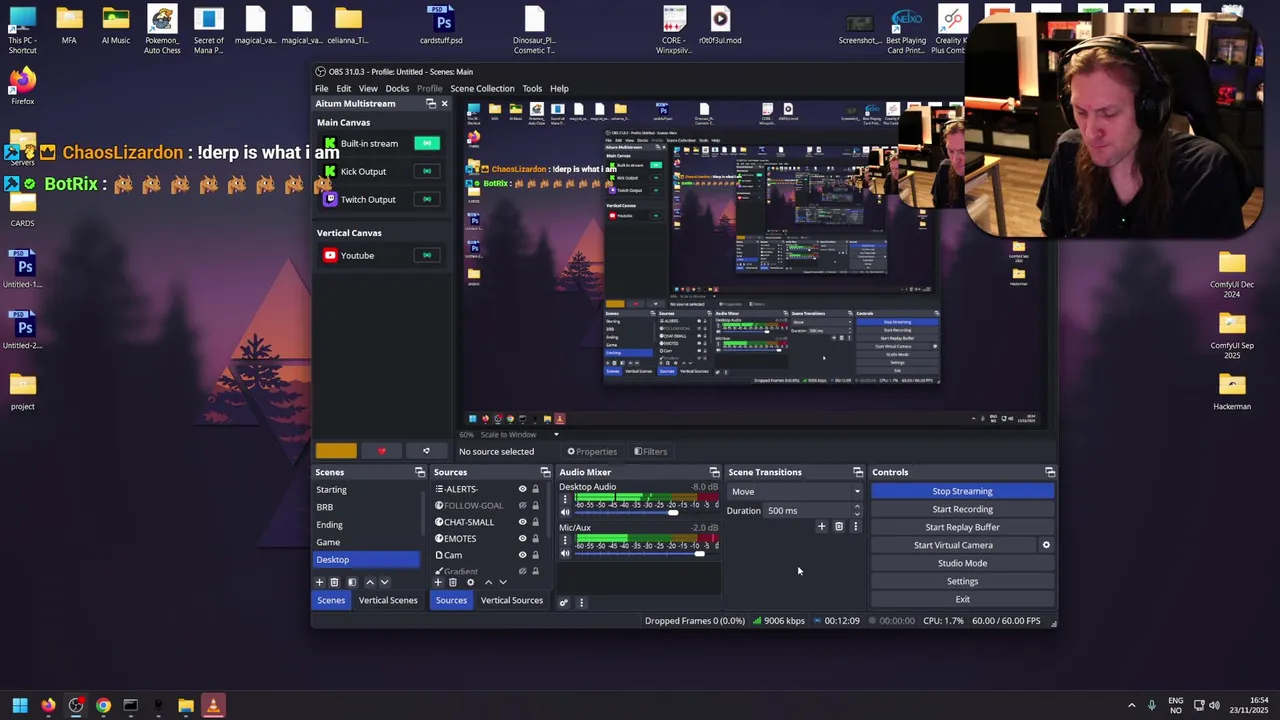The width and height of the screenshot is (1280, 720).
Task: Click Start Virtual Camera button
Action: click(x=953, y=545)
